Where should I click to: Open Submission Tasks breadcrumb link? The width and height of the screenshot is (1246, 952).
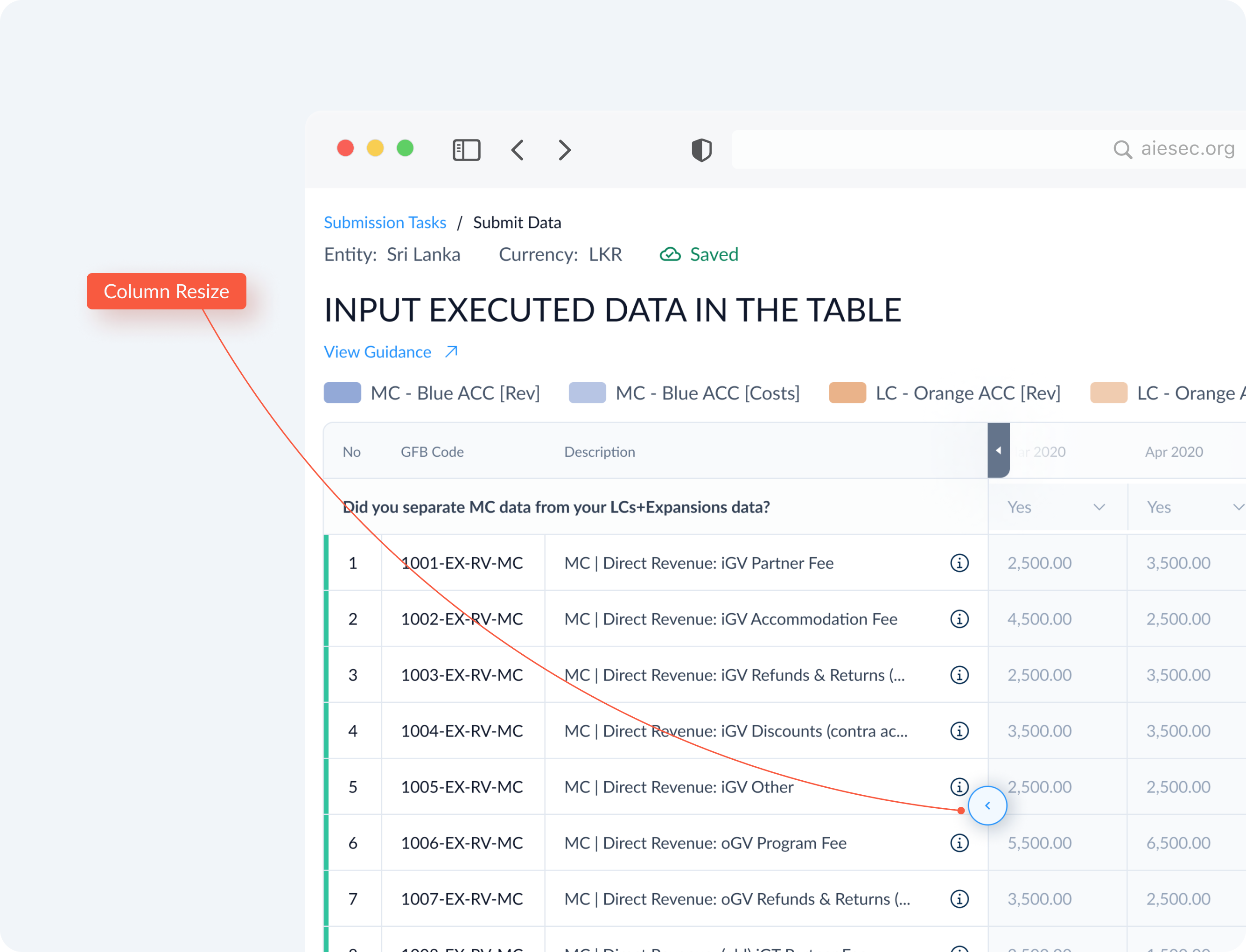pyautogui.click(x=385, y=223)
